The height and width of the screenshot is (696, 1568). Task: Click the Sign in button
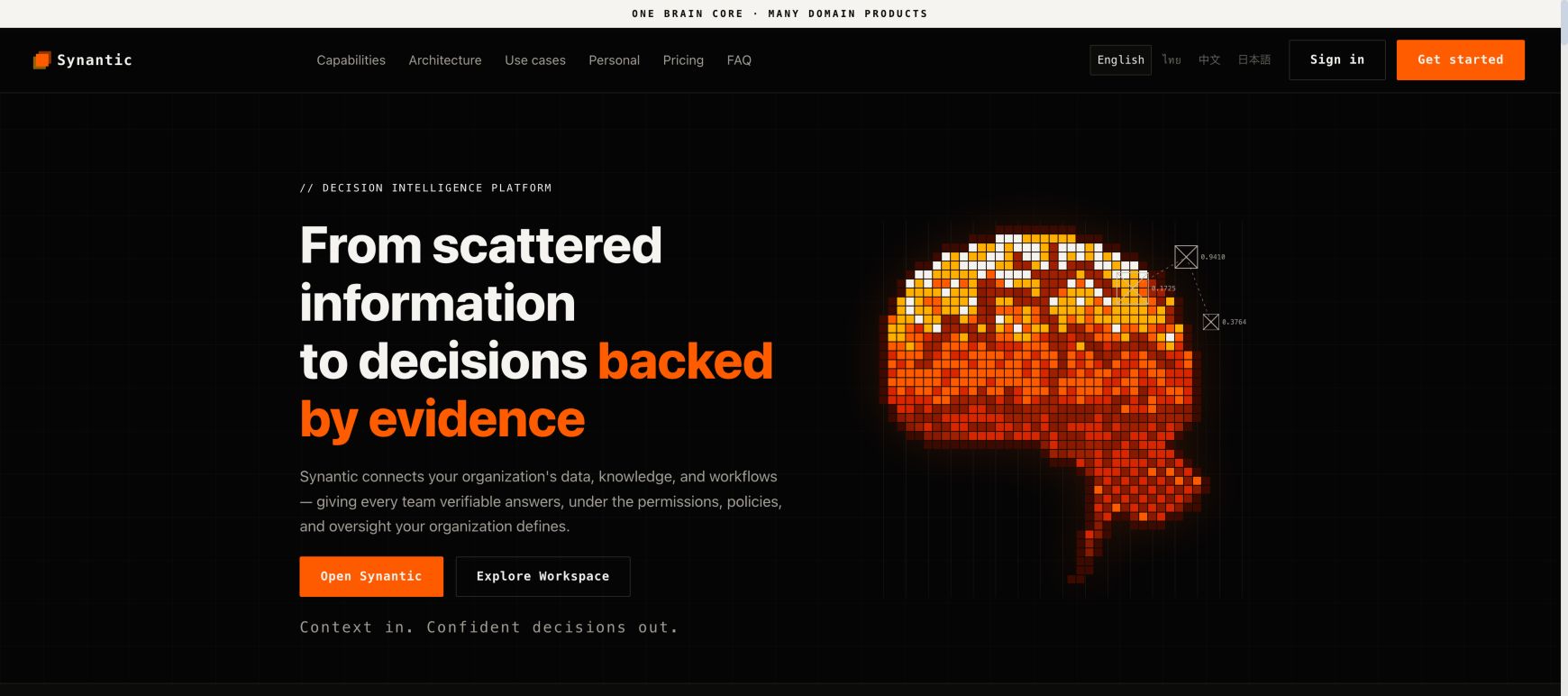[1337, 60]
